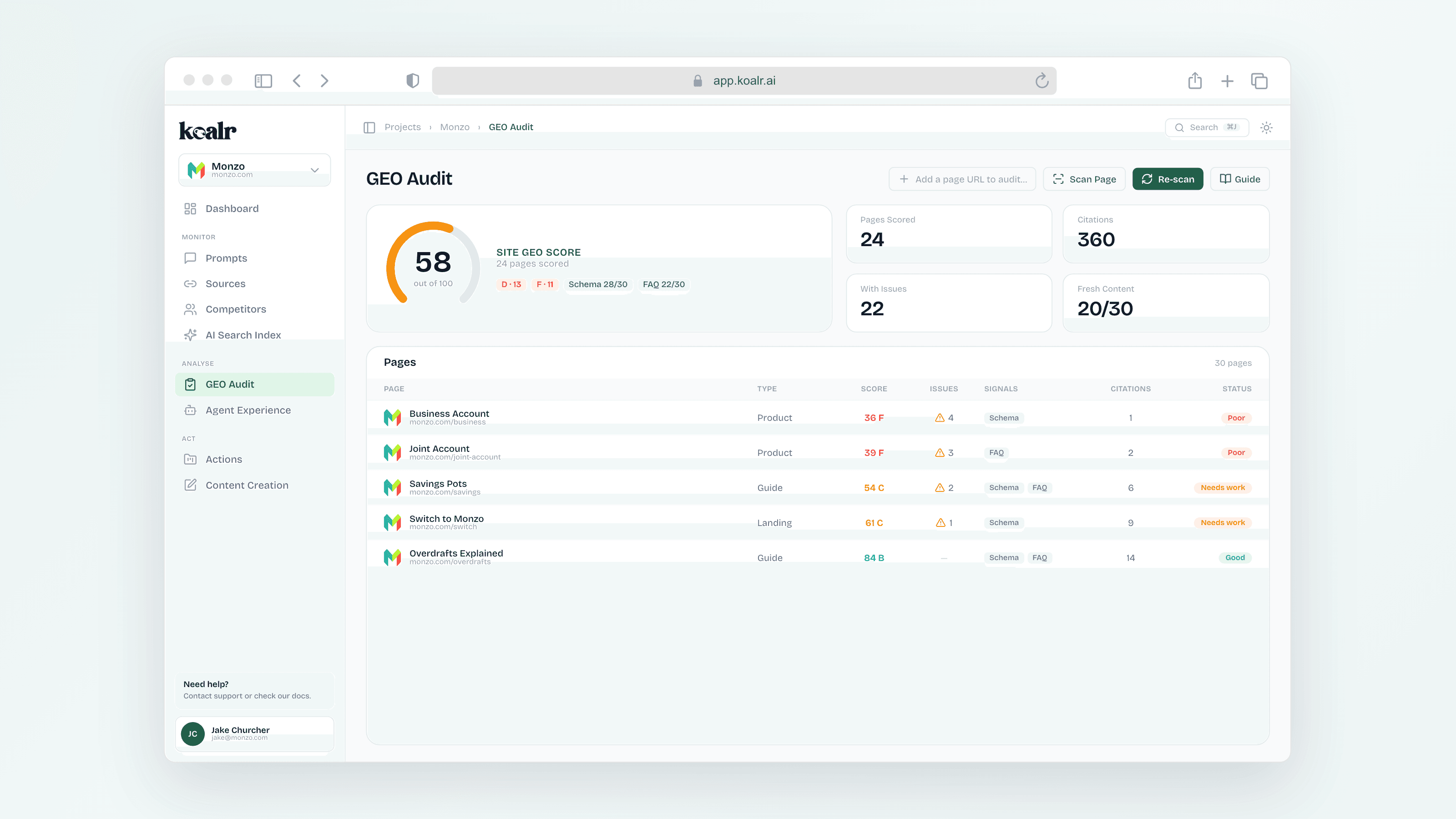The width and height of the screenshot is (1456, 819).
Task: Click the Monzo icon beside Overdrafts Explained
Action: (x=392, y=557)
